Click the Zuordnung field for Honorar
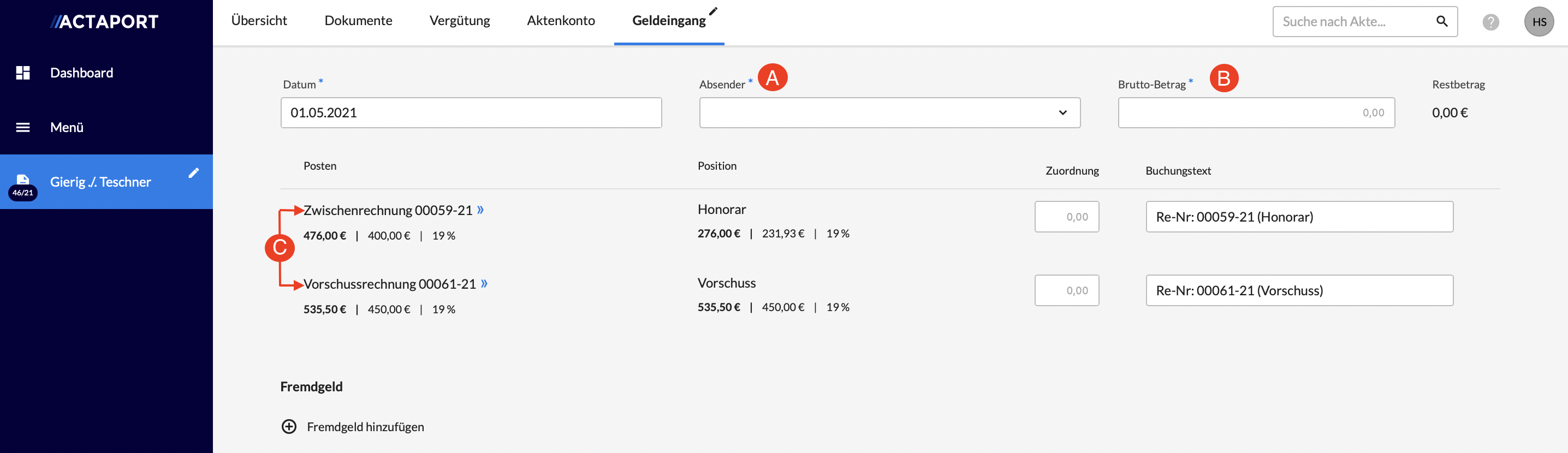The image size is (1568, 453). tap(1066, 217)
